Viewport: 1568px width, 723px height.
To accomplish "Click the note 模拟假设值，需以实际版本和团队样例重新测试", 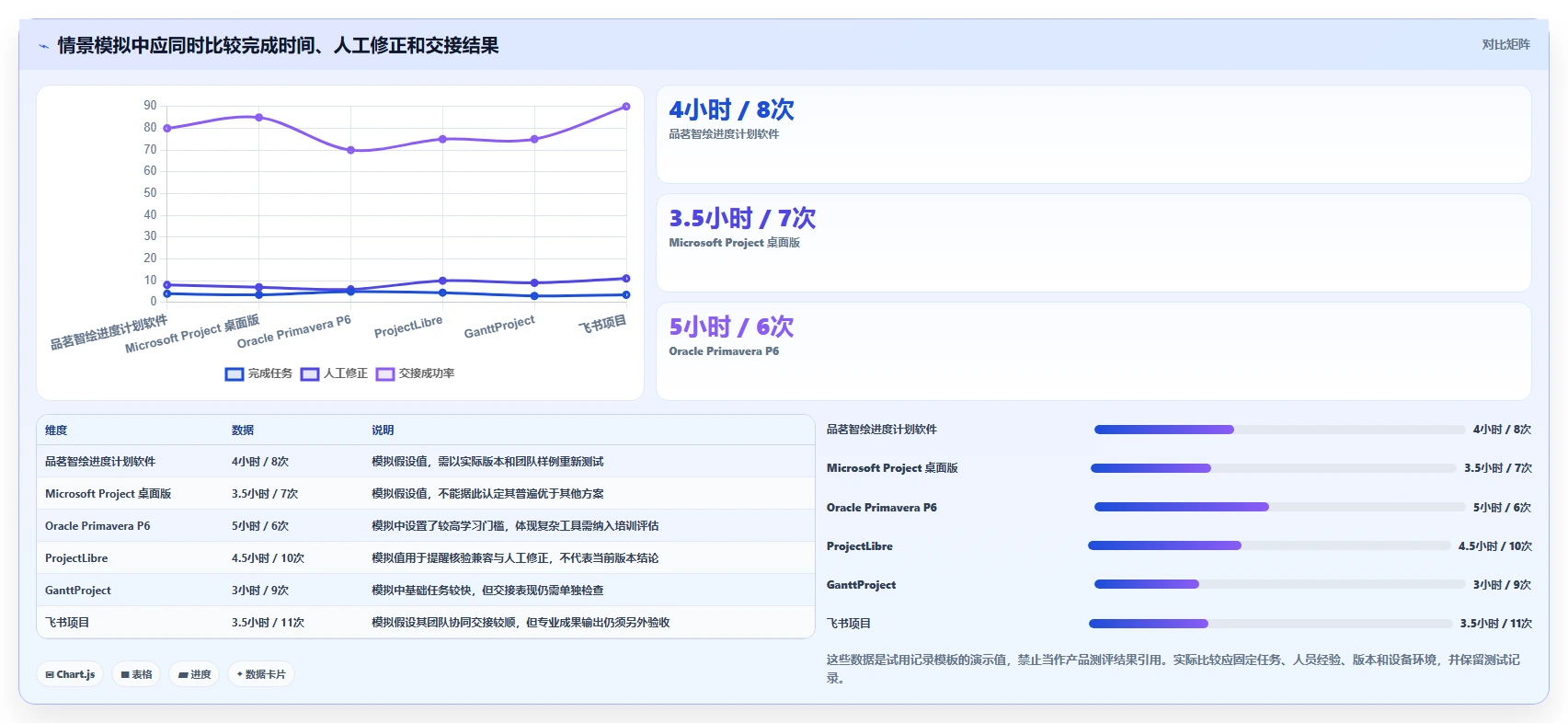I will (x=487, y=462).
